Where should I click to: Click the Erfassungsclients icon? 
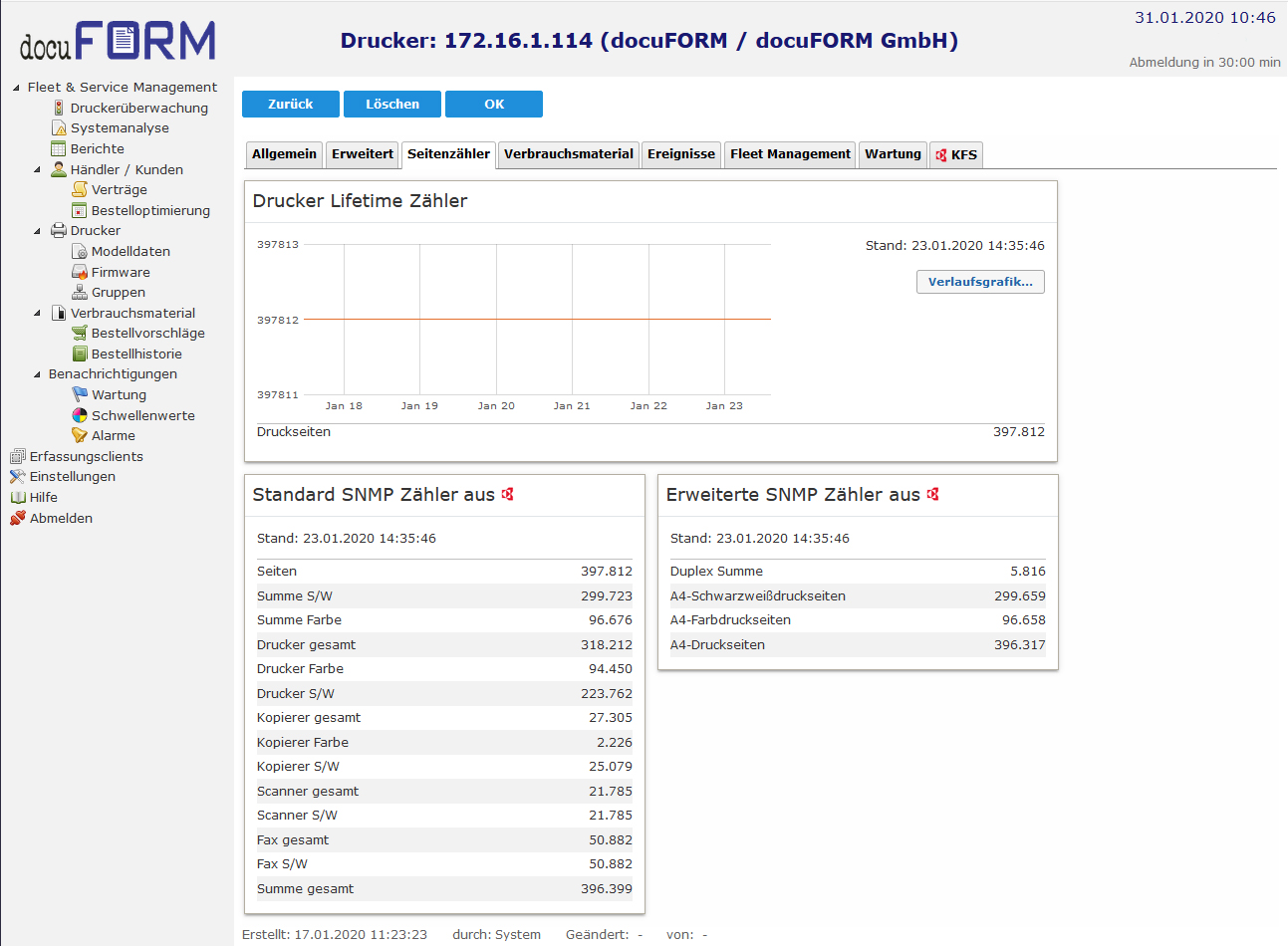pos(17,456)
